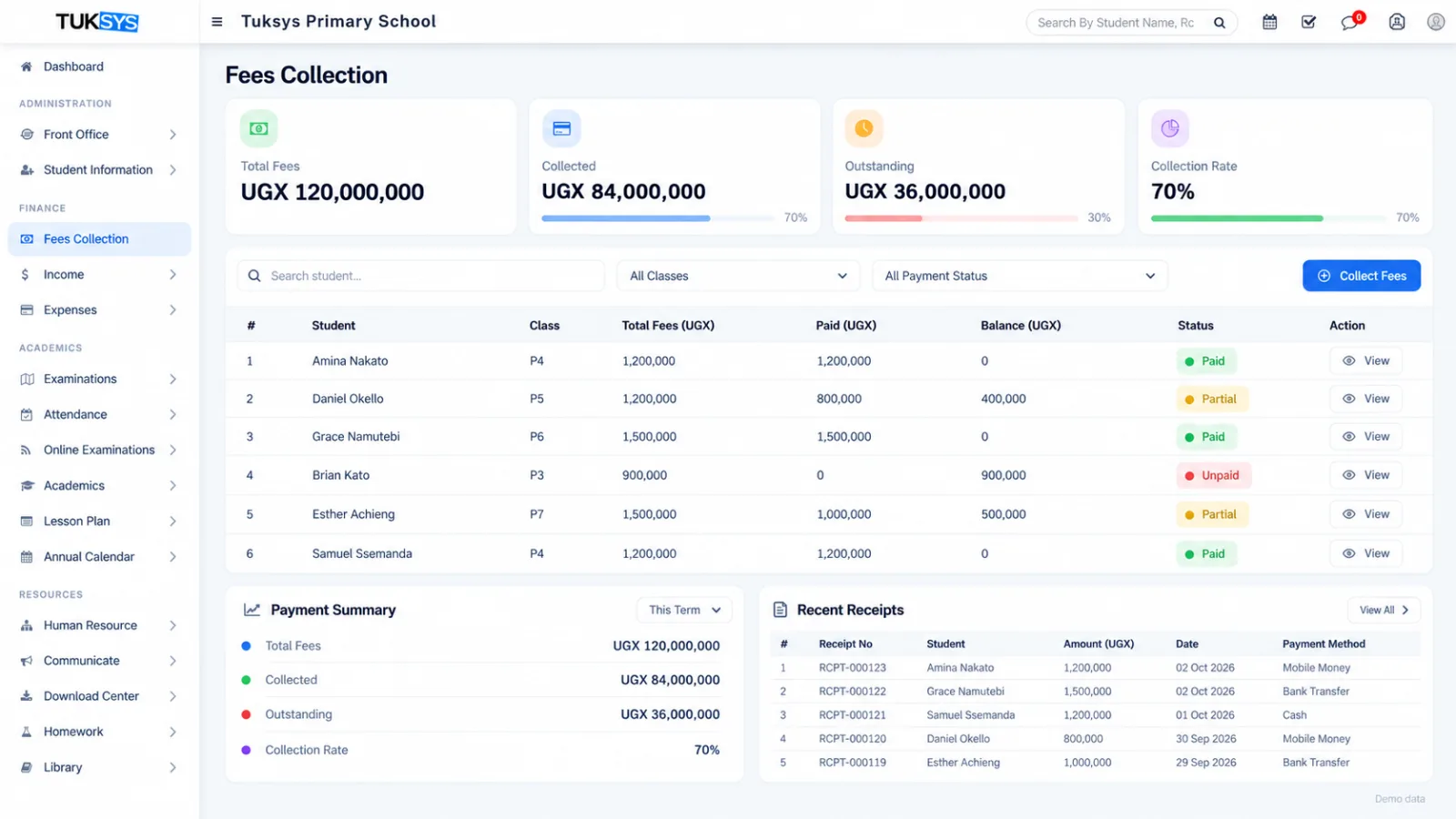Viewport: 1456px width, 819px height.
Task: View Esther Achieng's fee record
Action: coord(1366,514)
